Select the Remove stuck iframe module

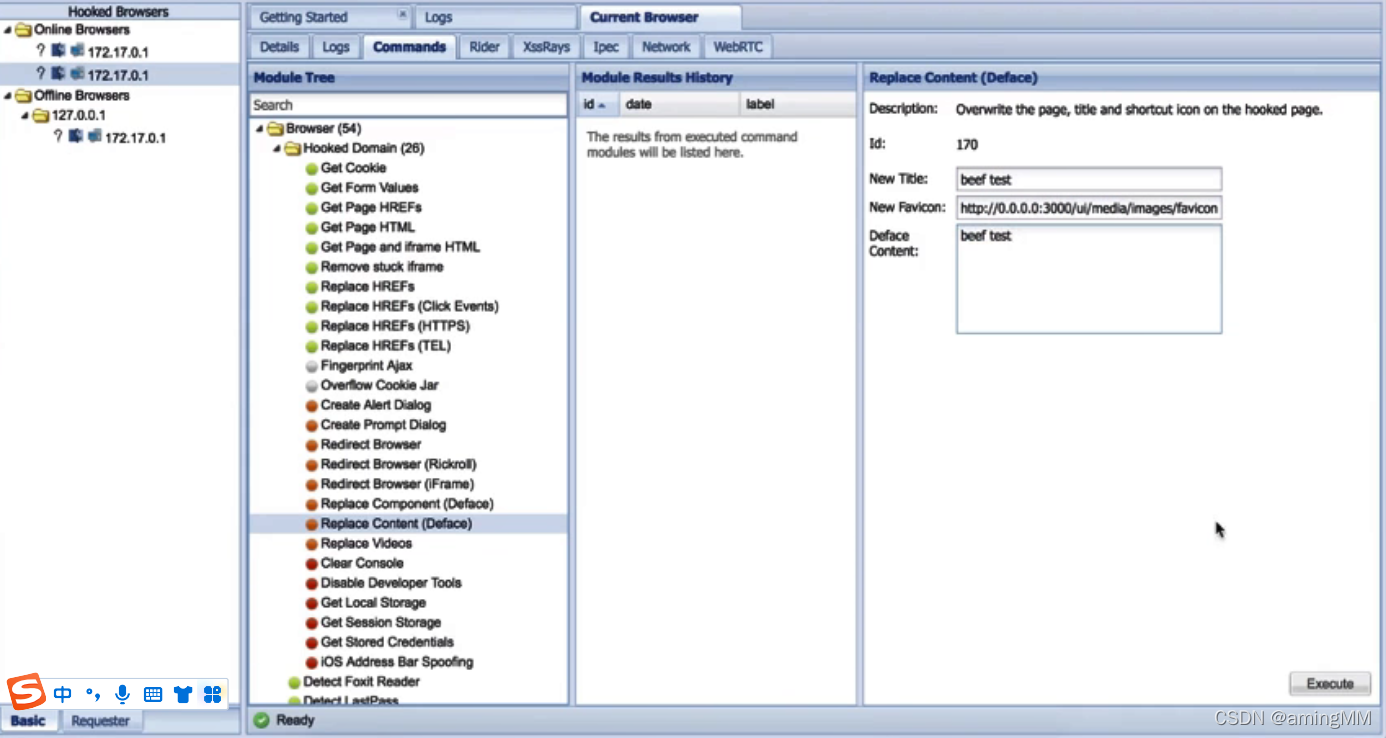(x=382, y=267)
